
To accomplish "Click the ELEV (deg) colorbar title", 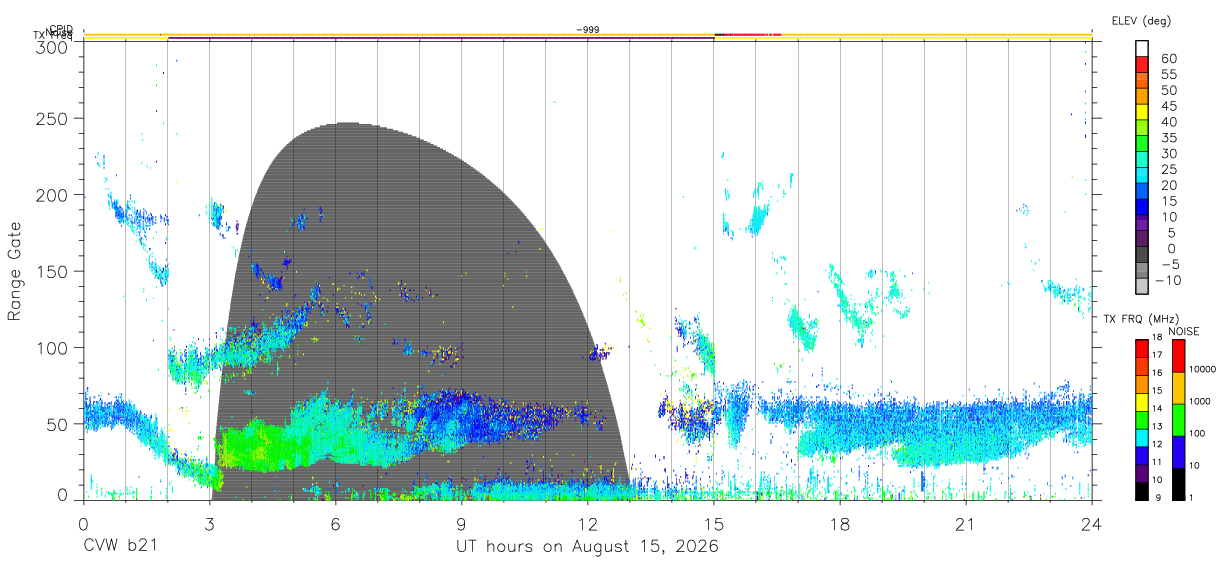I will tap(1141, 20).
